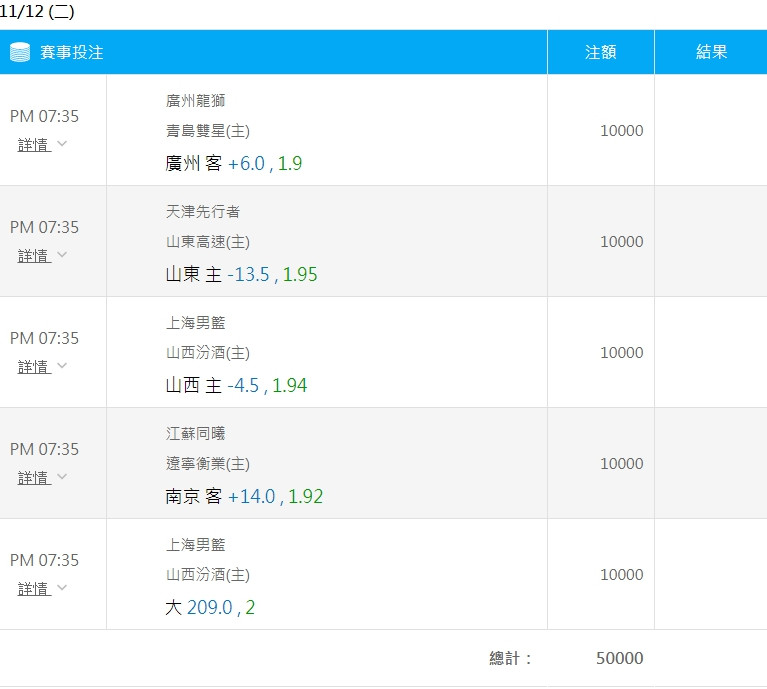Click bet text 廣州 客 +6.0 , 1.9
Screen dimensions: 767x689
point(234,163)
